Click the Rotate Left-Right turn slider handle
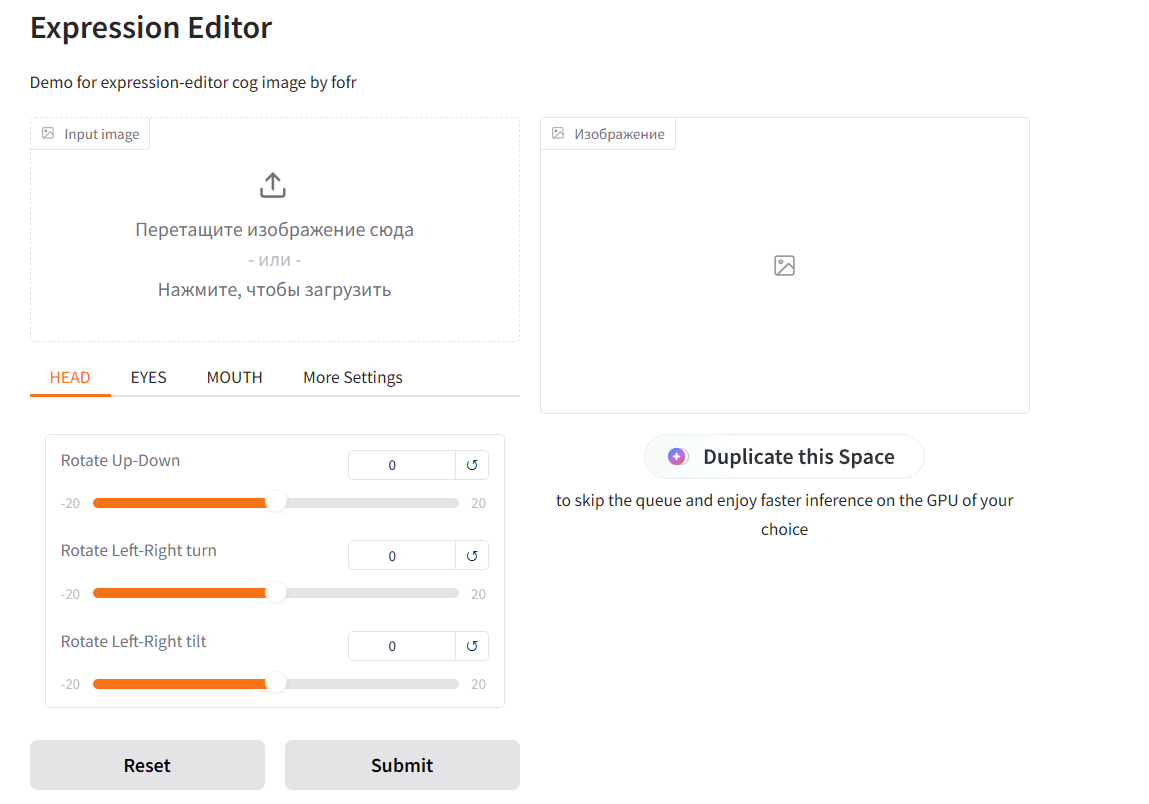Screen dimensions: 1149x804 pos(276,593)
